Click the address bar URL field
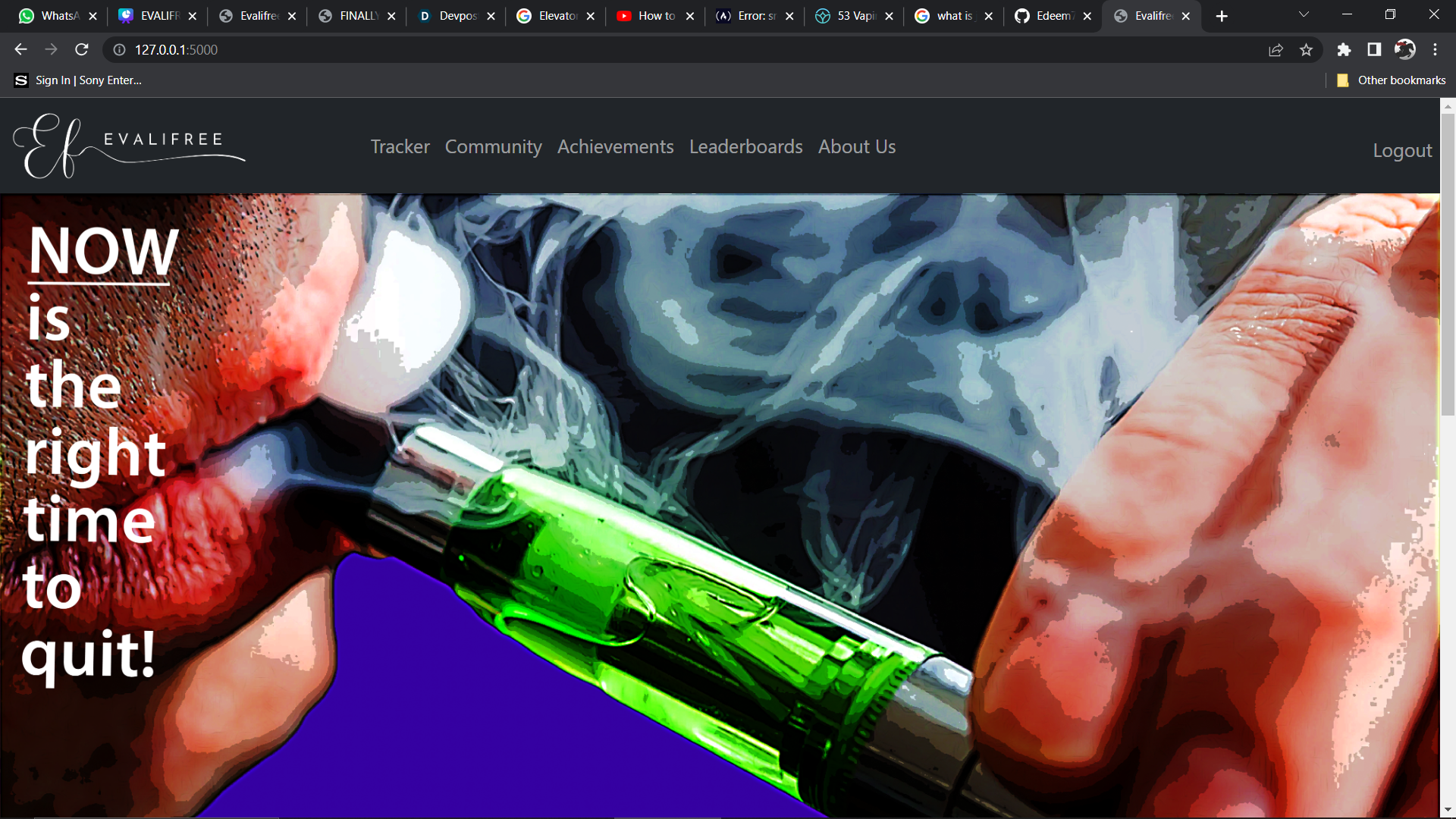The image size is (1456, 819). point(531,49)
